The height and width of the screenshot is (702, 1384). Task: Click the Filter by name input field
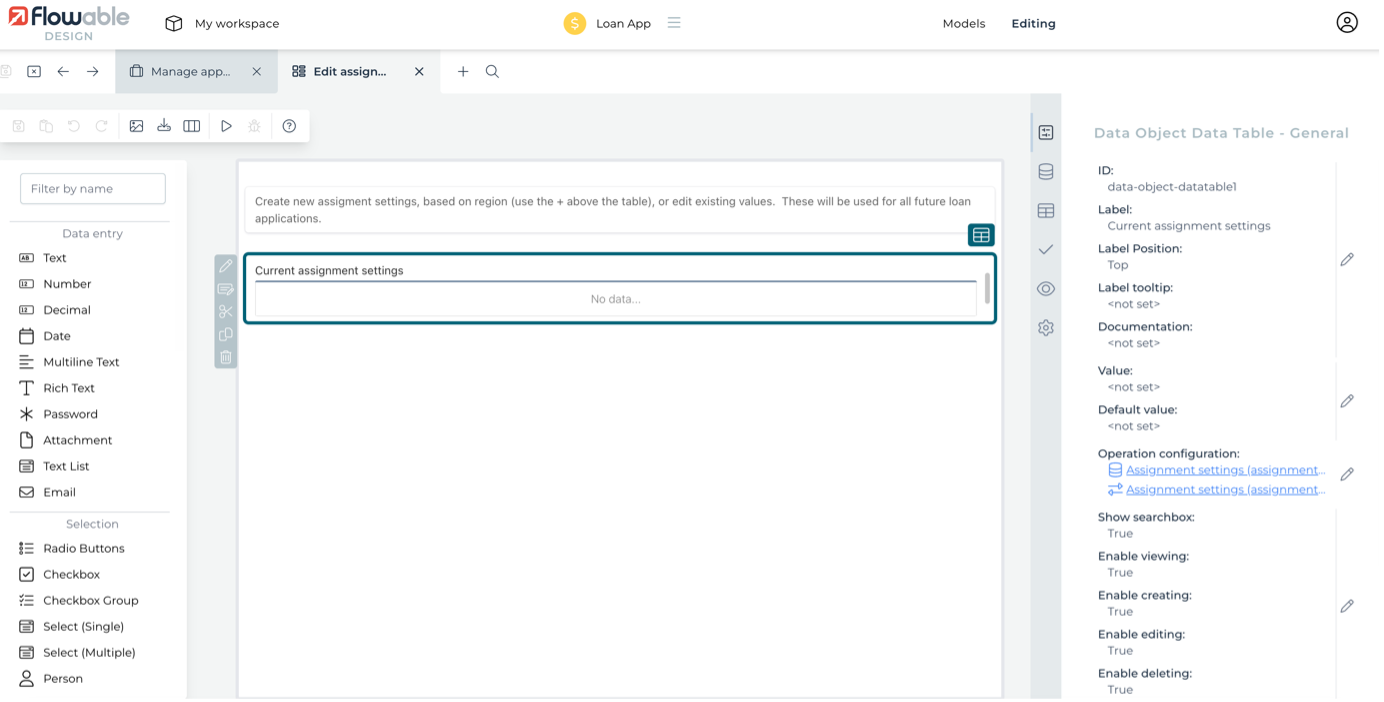coord(93,189)
